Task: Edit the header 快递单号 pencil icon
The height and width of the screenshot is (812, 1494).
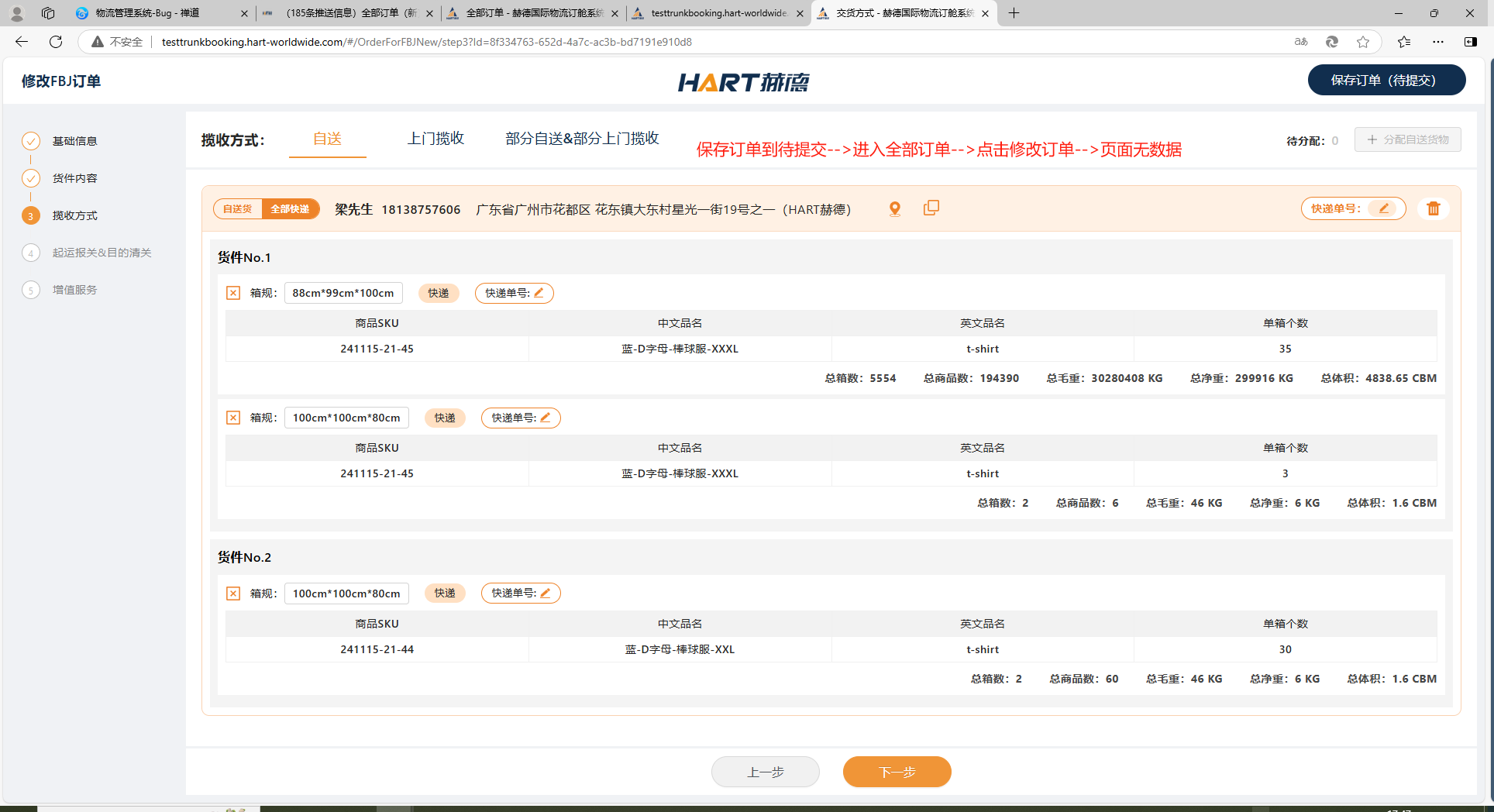Action: [x=1383, y=208]
